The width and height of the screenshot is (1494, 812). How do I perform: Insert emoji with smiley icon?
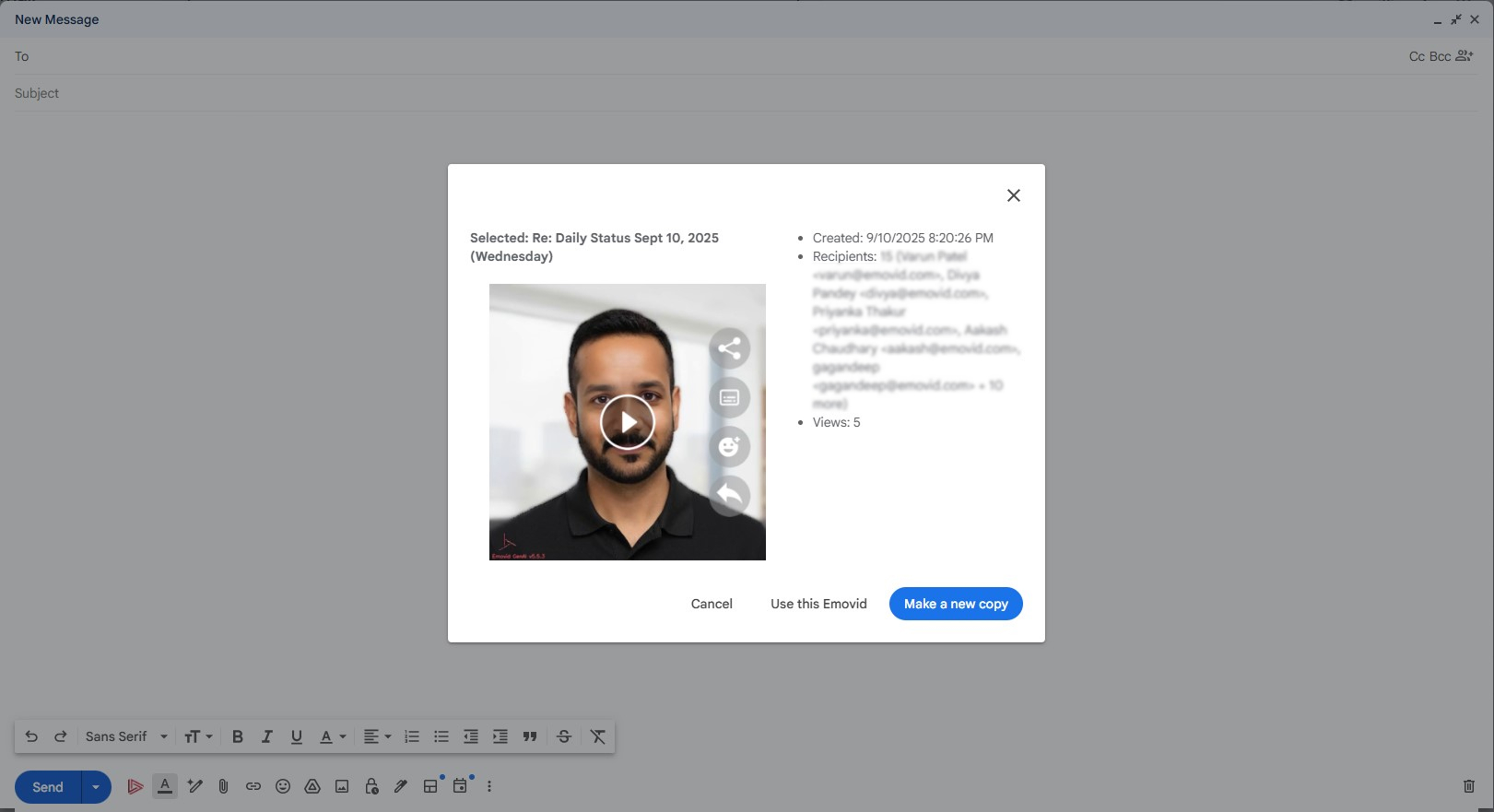283,786
